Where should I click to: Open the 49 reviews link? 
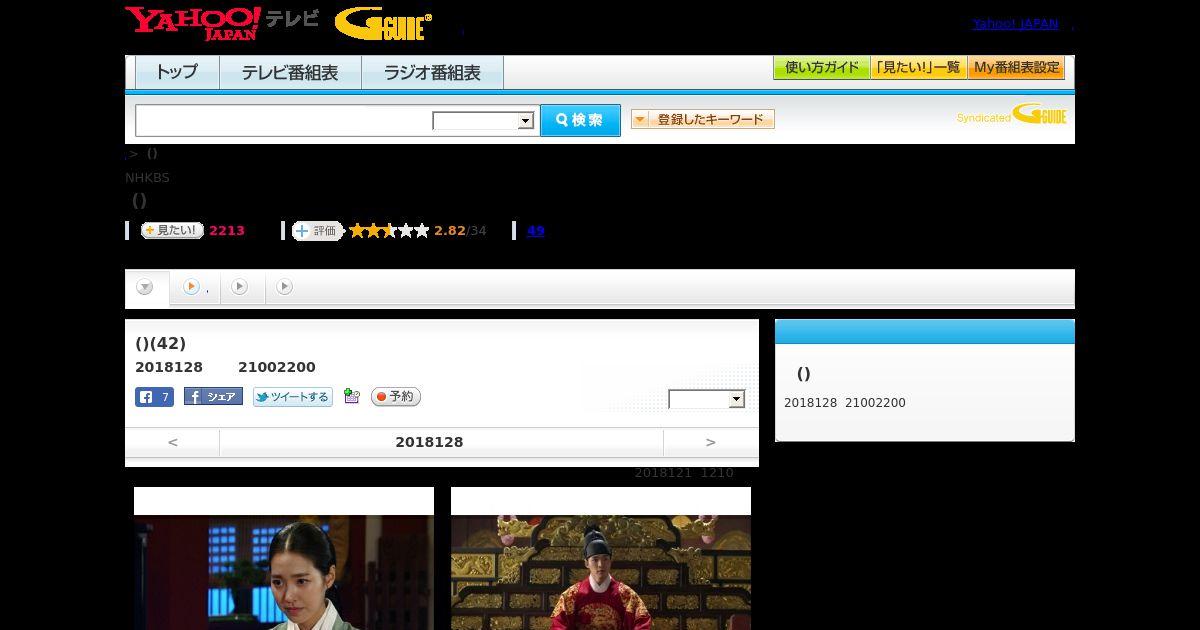535,231
